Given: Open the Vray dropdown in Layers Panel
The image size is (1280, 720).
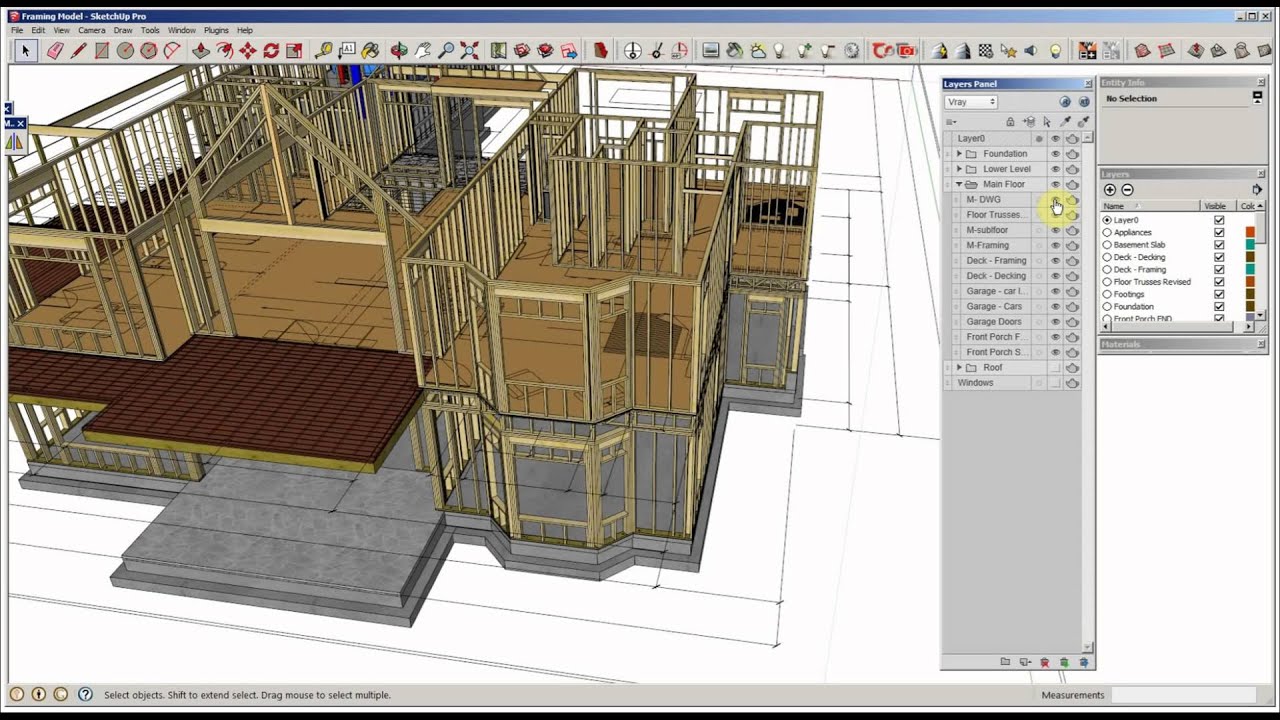Looking at the screenshot, I should 971,102.
